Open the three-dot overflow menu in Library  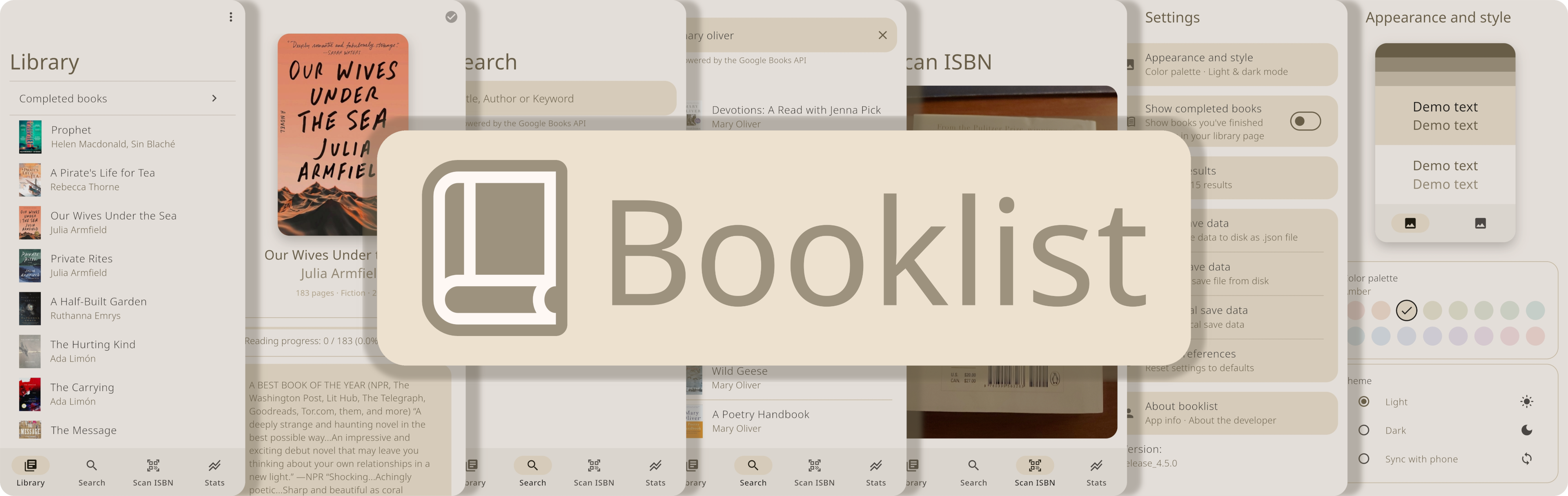click(231, 17)
